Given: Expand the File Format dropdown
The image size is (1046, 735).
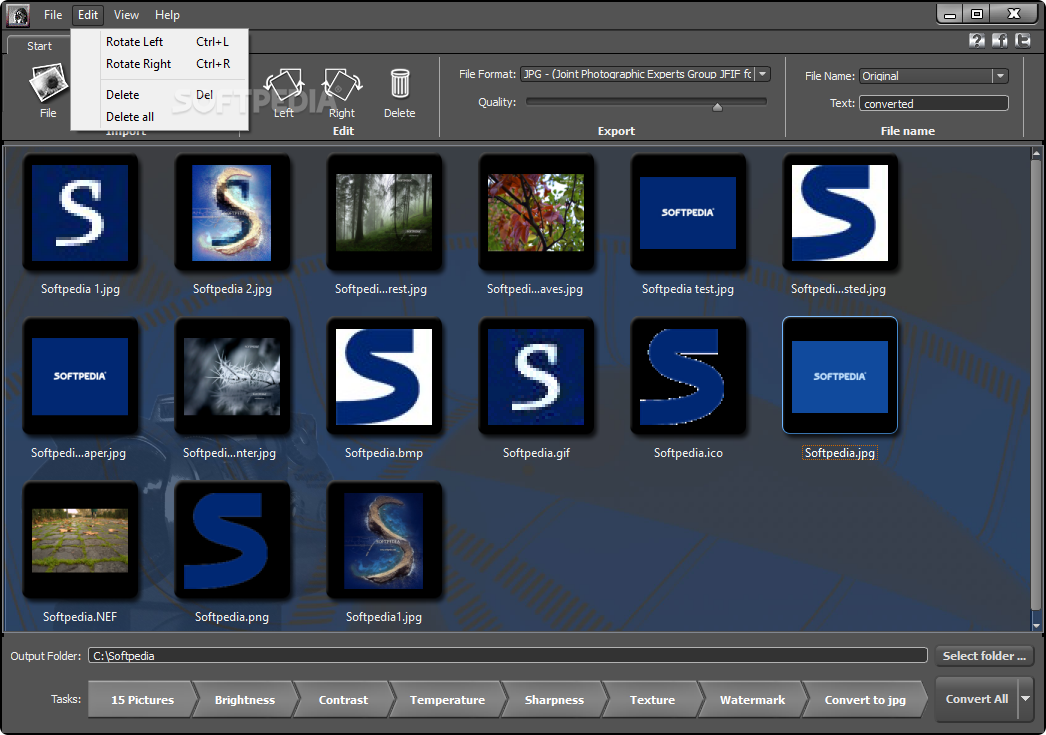Looking at the screenshot, I should click(762, 74).
